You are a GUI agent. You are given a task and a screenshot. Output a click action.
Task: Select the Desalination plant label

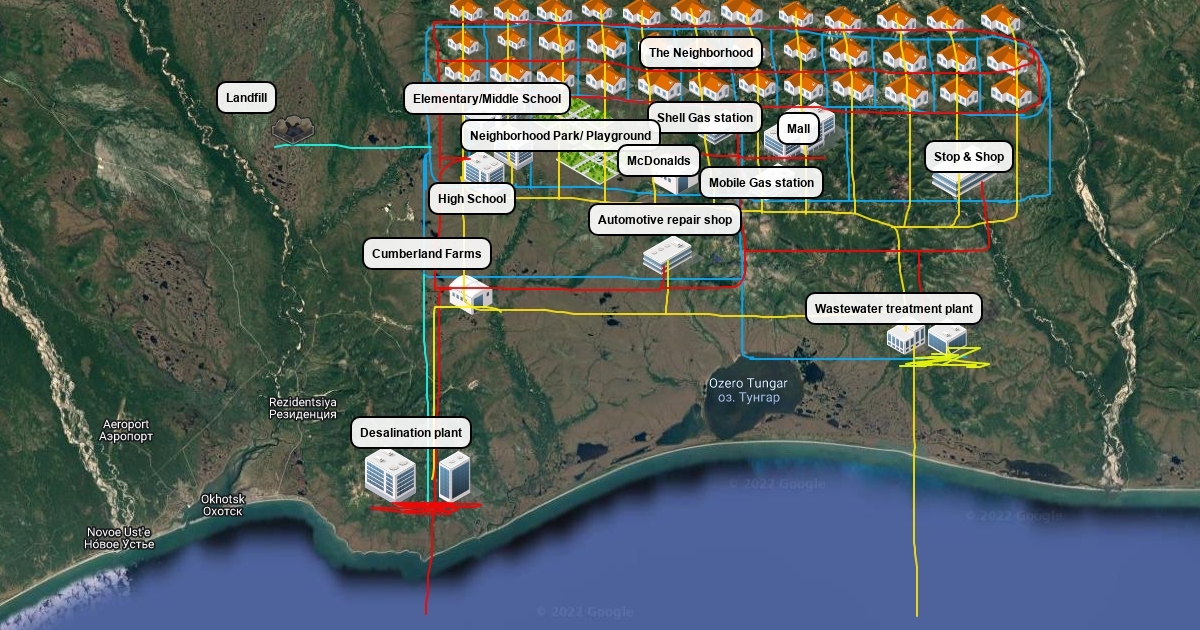(410, 433)
